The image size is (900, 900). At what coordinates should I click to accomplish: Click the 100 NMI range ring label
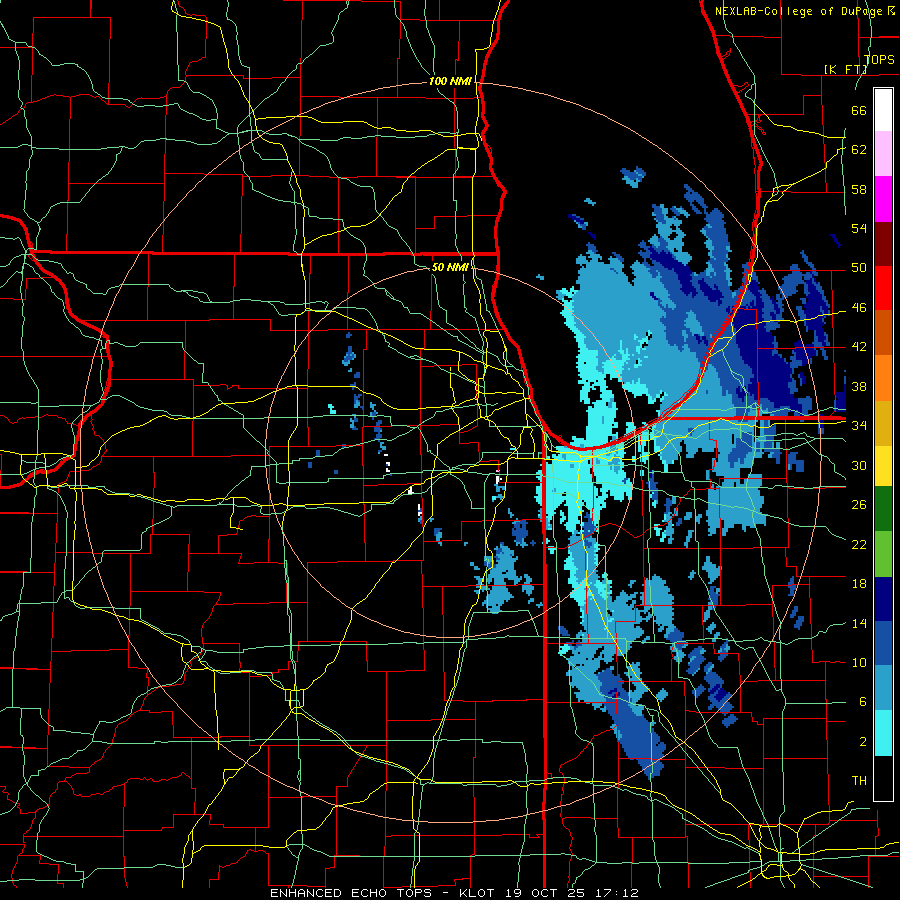[x=451, y=82]
